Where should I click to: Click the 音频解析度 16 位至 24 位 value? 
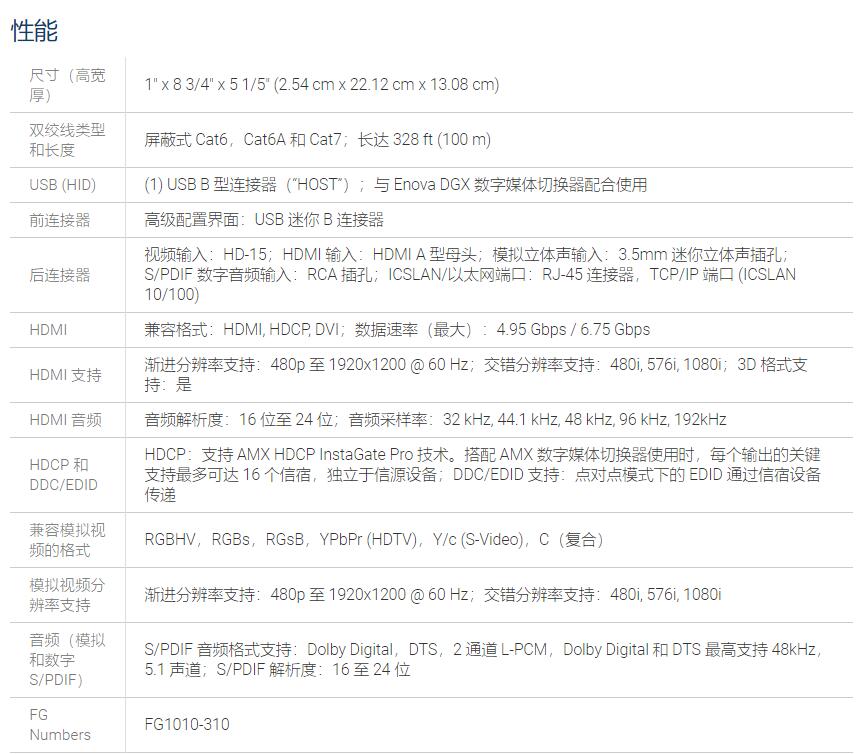435,419
